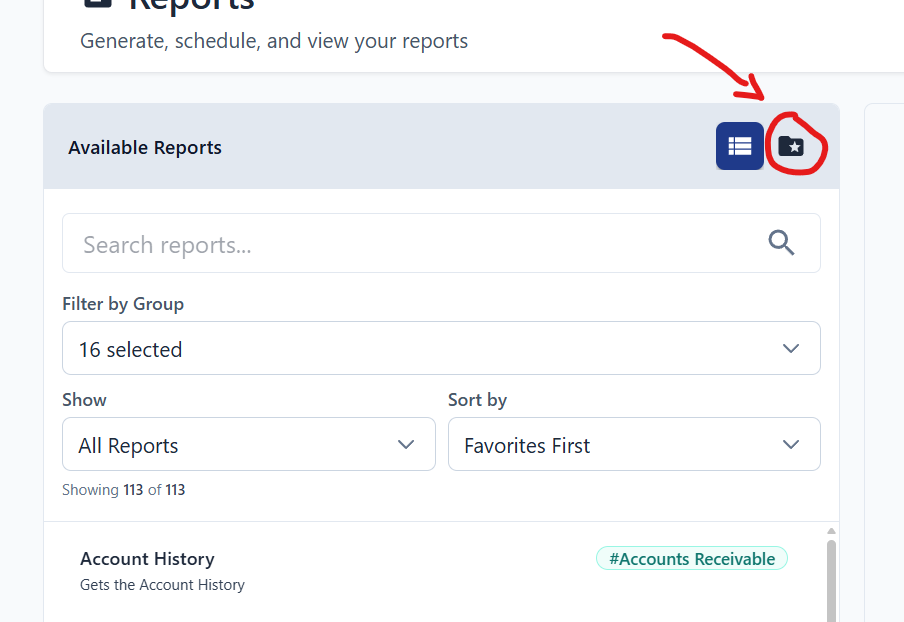The height and width of the screenshot is (622, 904).
Task: Click the Showing 113 of 113 count
Action: point(124,489)
